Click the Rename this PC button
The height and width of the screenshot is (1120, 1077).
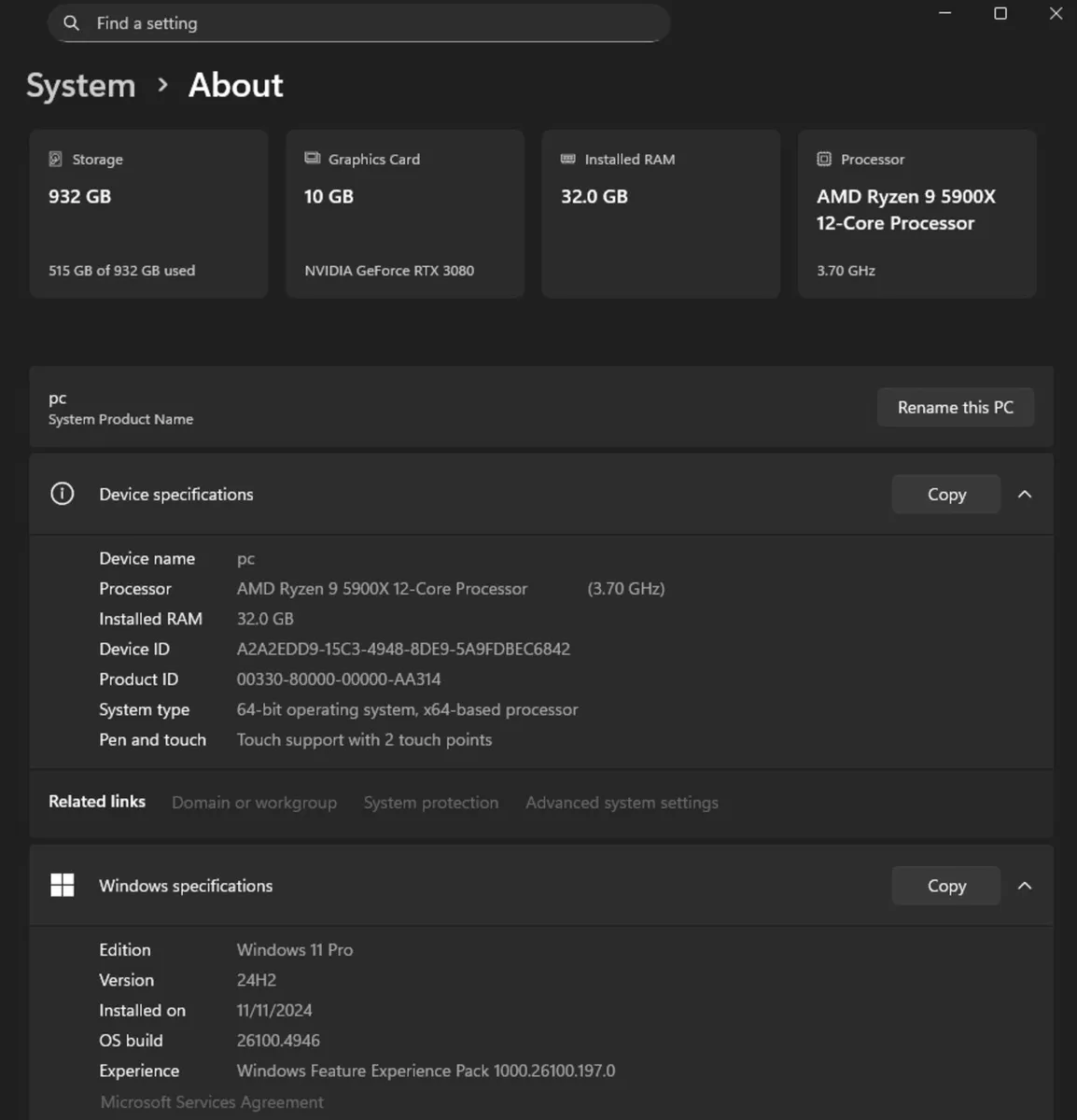[955, 407]
